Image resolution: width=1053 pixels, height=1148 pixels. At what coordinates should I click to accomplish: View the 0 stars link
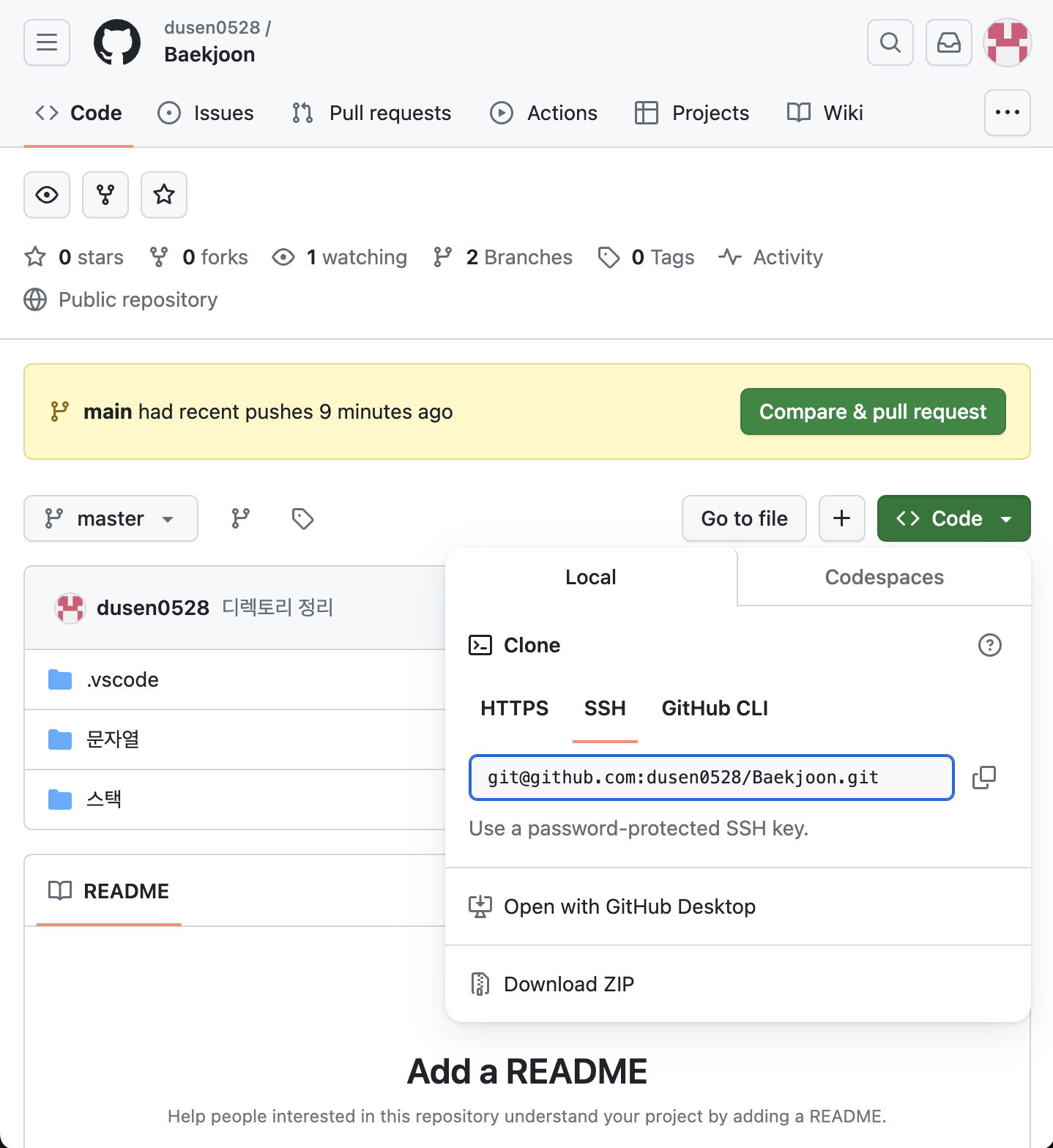coord(74,257)
